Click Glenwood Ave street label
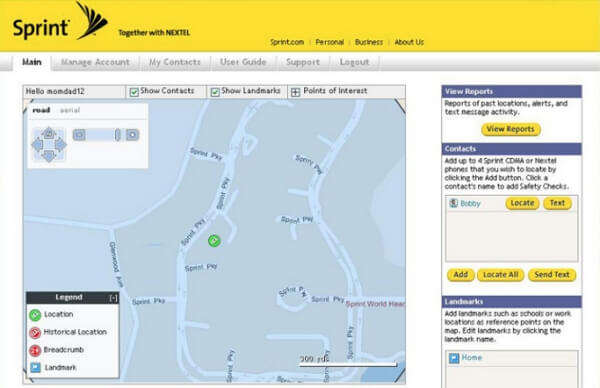Viewport: 600px width, 388px height. pos(116,264)
